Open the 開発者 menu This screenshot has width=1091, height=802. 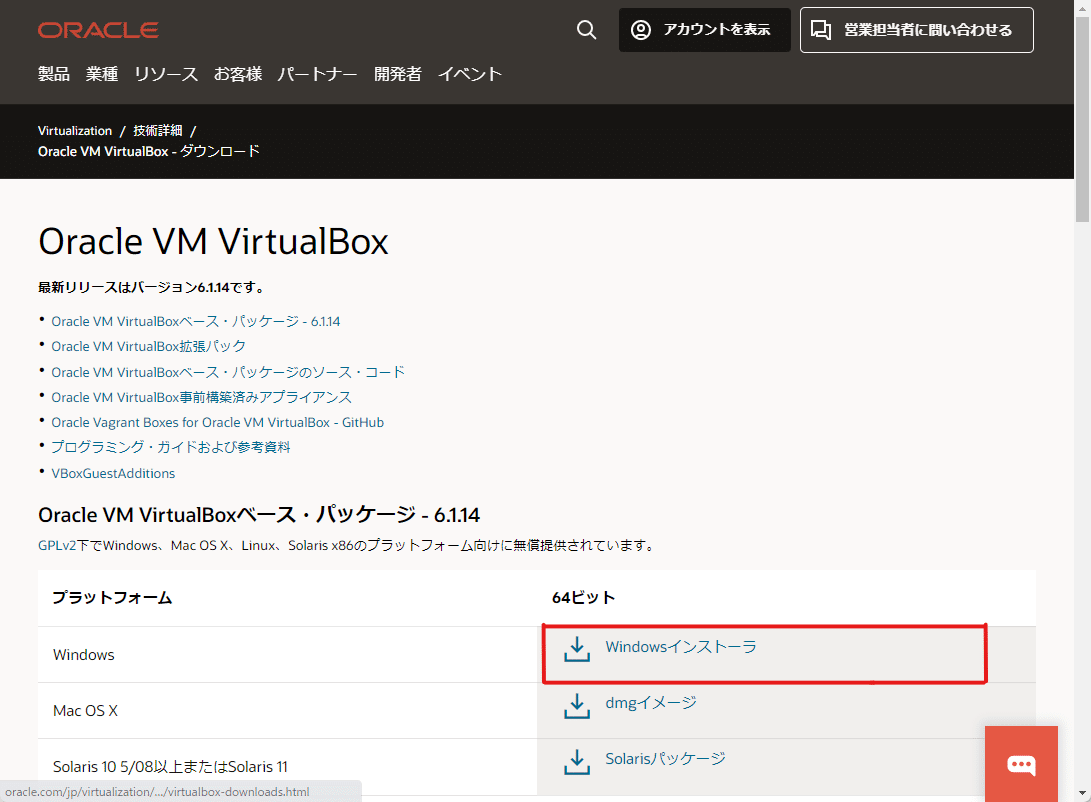point(398,74)
